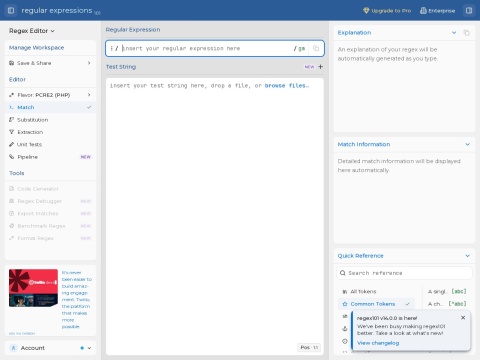Click View changelog link
The image size is (480, 360).
coord(378,343)
